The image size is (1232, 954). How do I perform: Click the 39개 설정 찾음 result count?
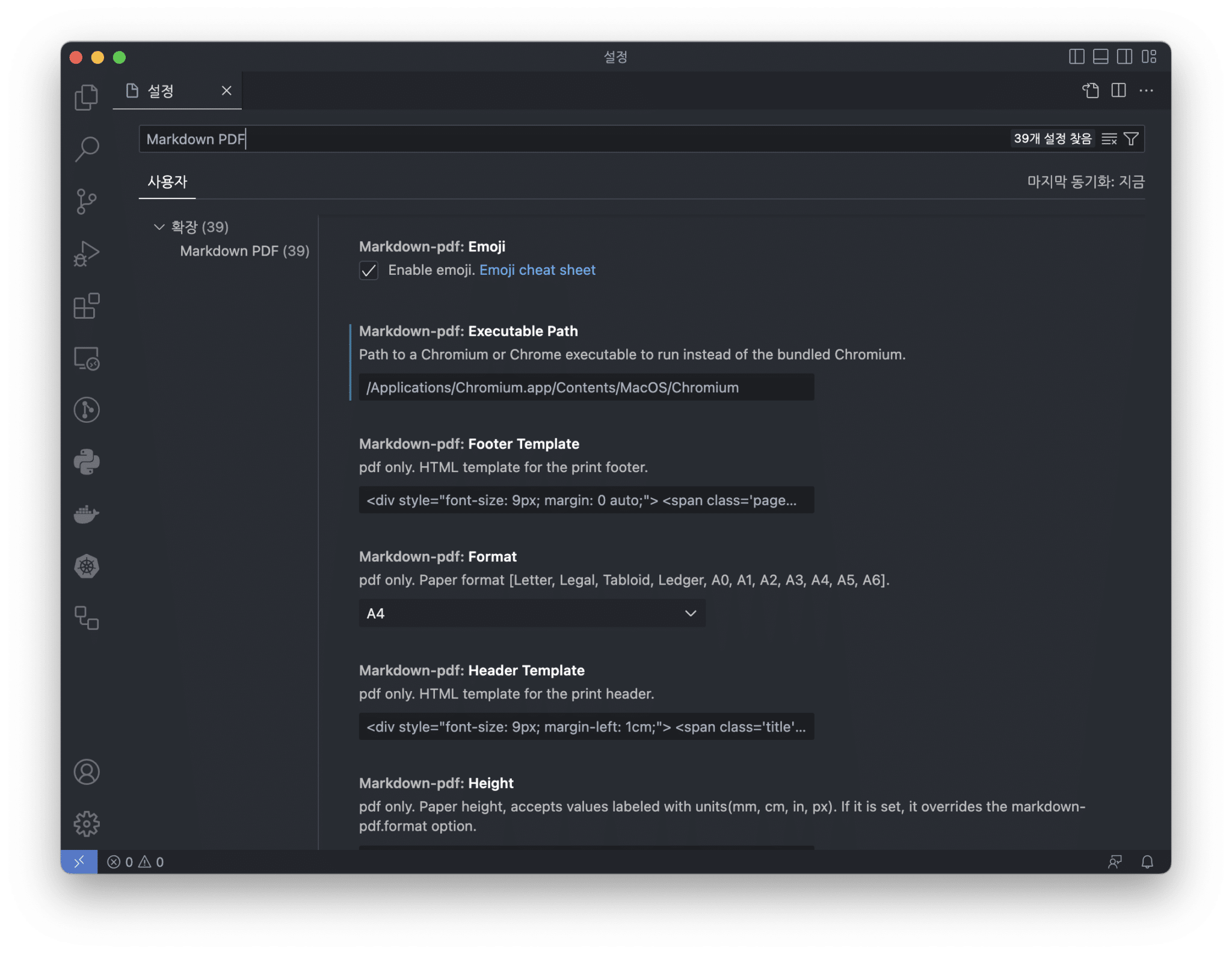click(1052, 139)
